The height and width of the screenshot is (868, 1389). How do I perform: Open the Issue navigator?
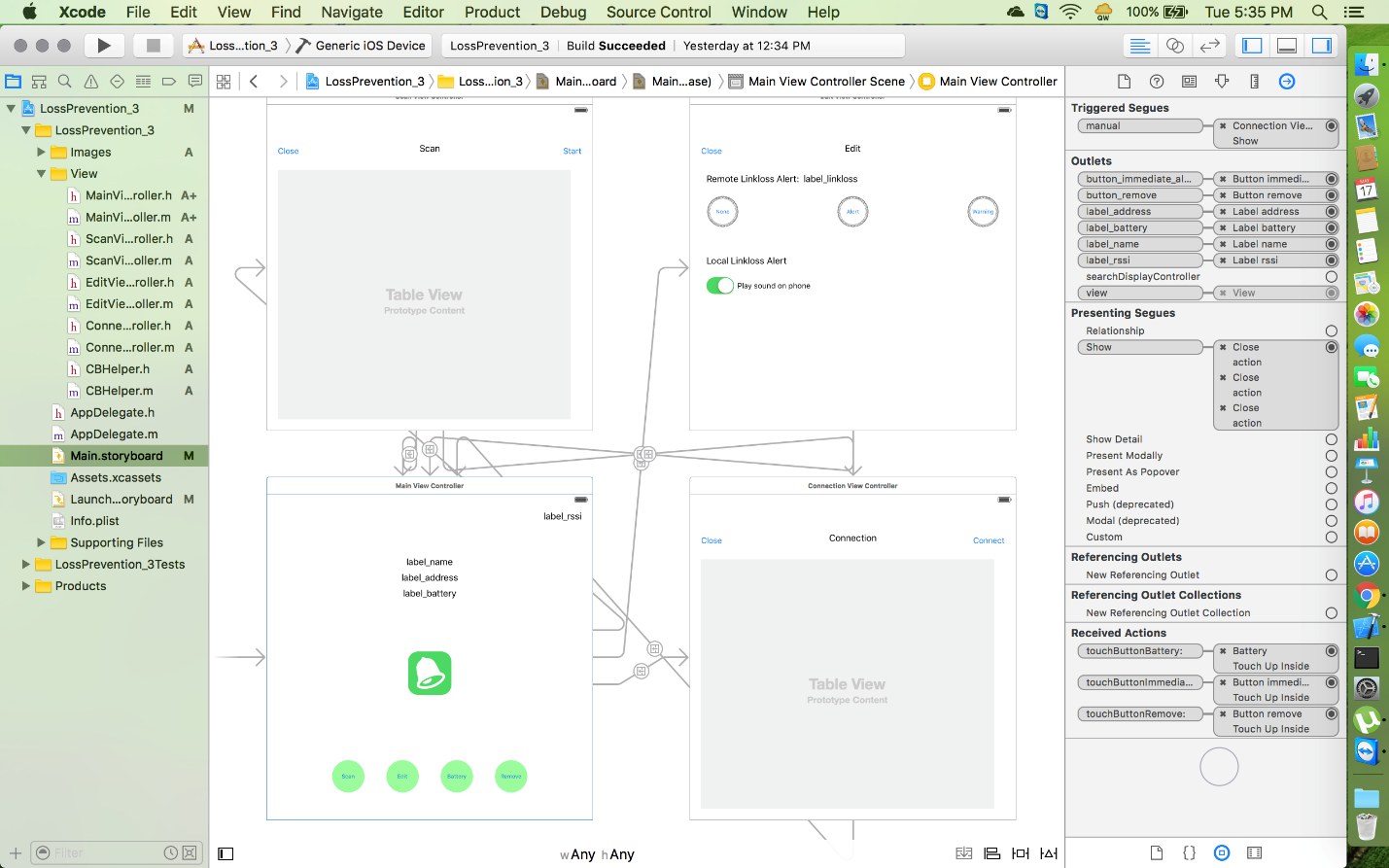90,82
